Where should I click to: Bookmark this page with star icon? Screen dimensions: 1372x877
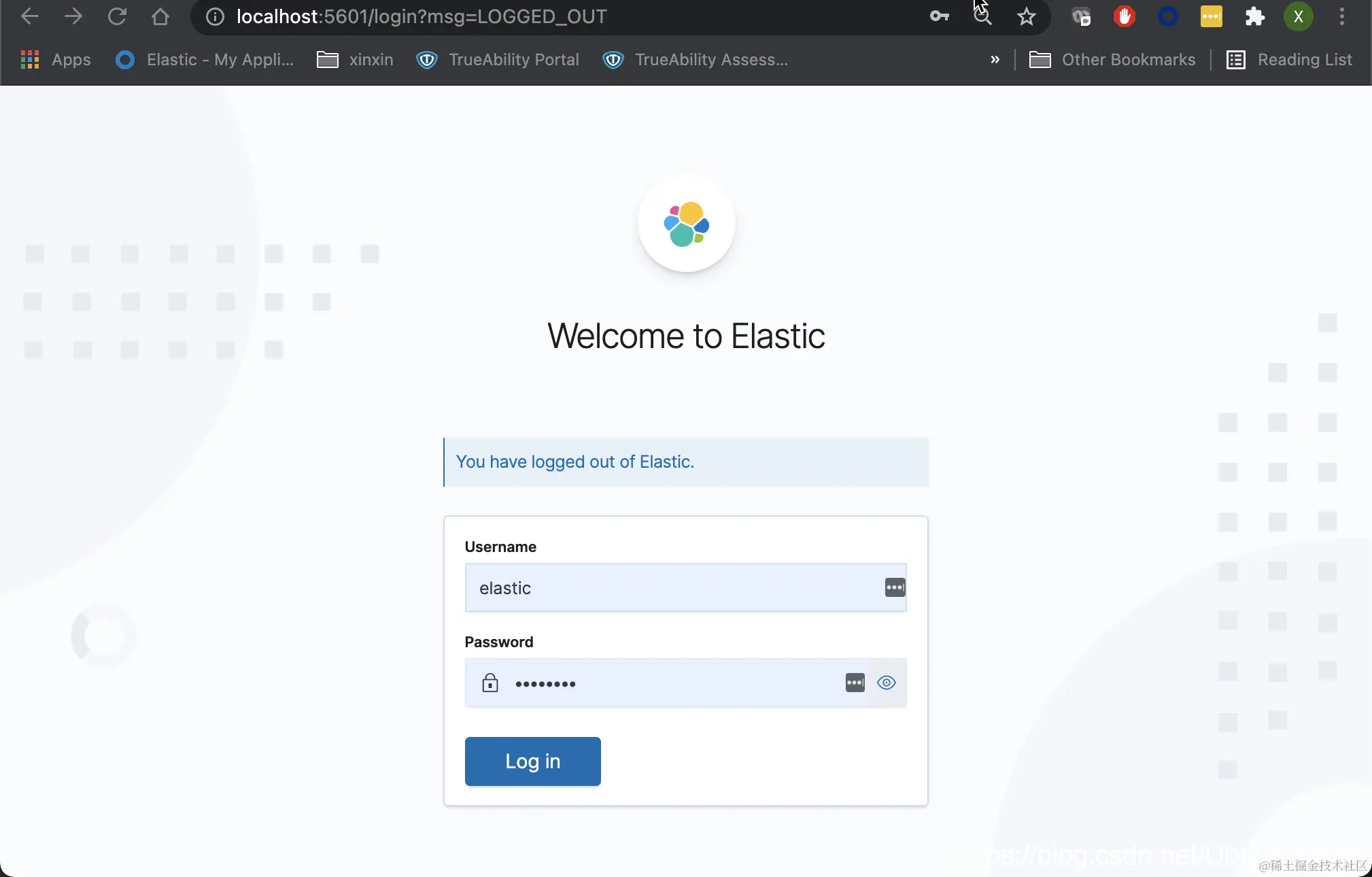[x=1026, y=16]
